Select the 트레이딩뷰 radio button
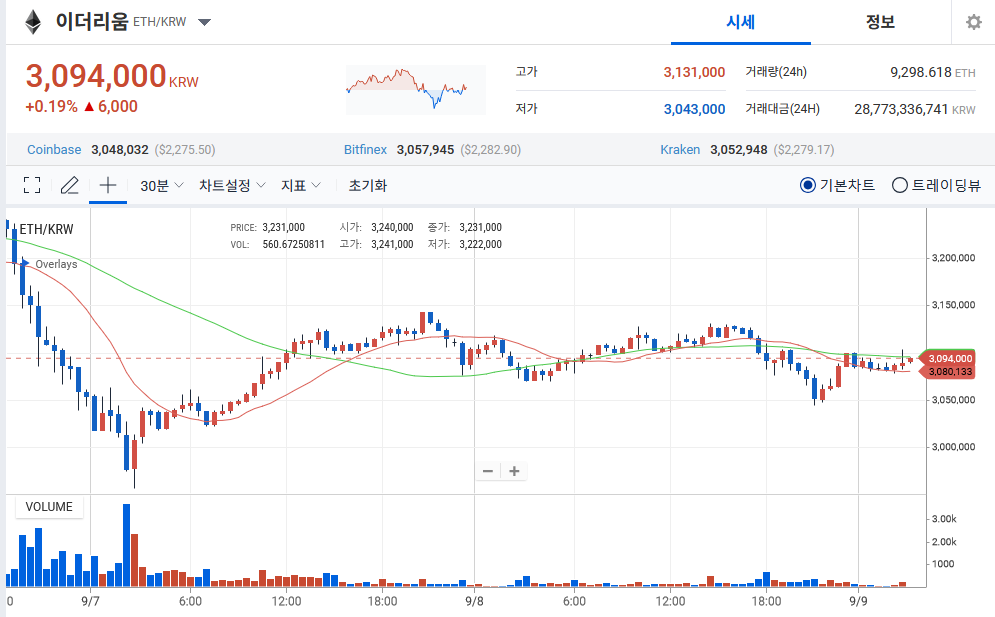995x617 pixels. pyautogui.click(x=900, y=185)
